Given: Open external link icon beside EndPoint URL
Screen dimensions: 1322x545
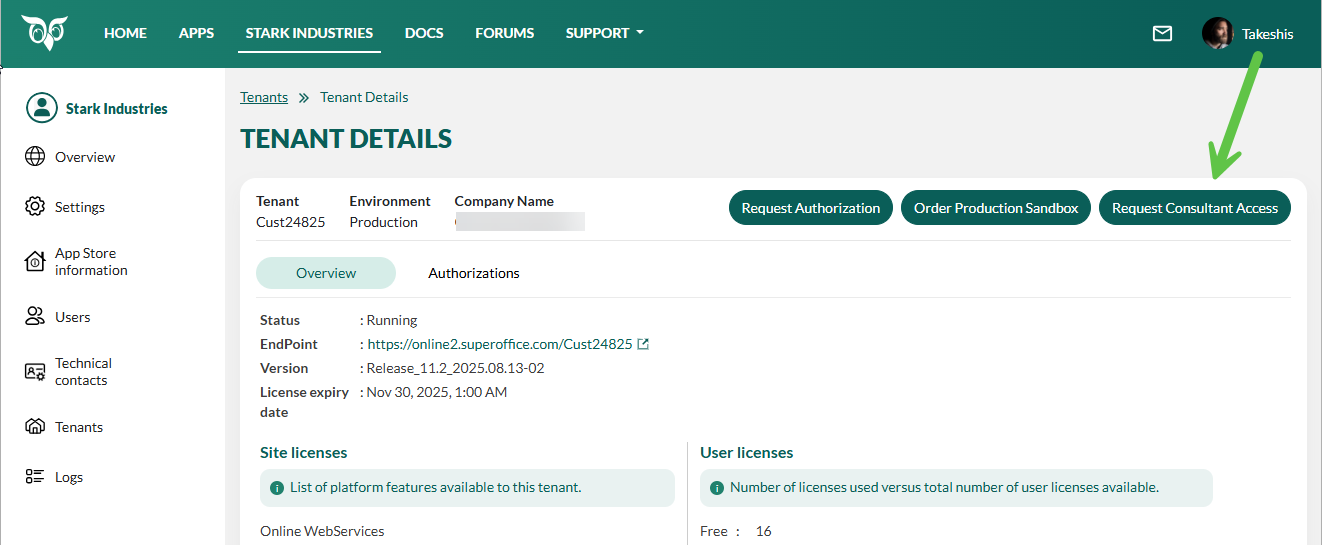Looking at the screenshot, I should [643, 344].
